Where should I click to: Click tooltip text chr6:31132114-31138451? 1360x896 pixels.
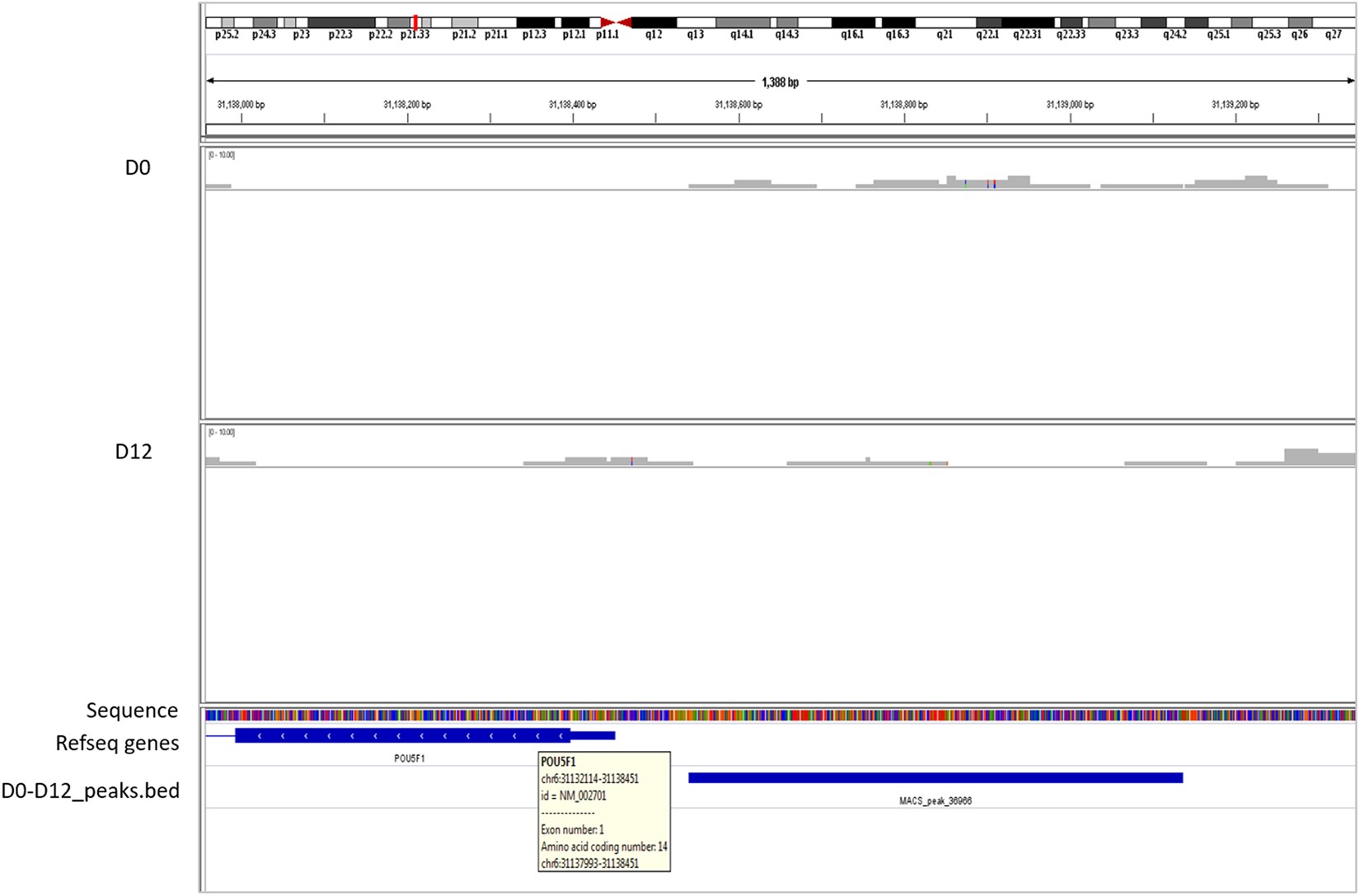point(589,779)
